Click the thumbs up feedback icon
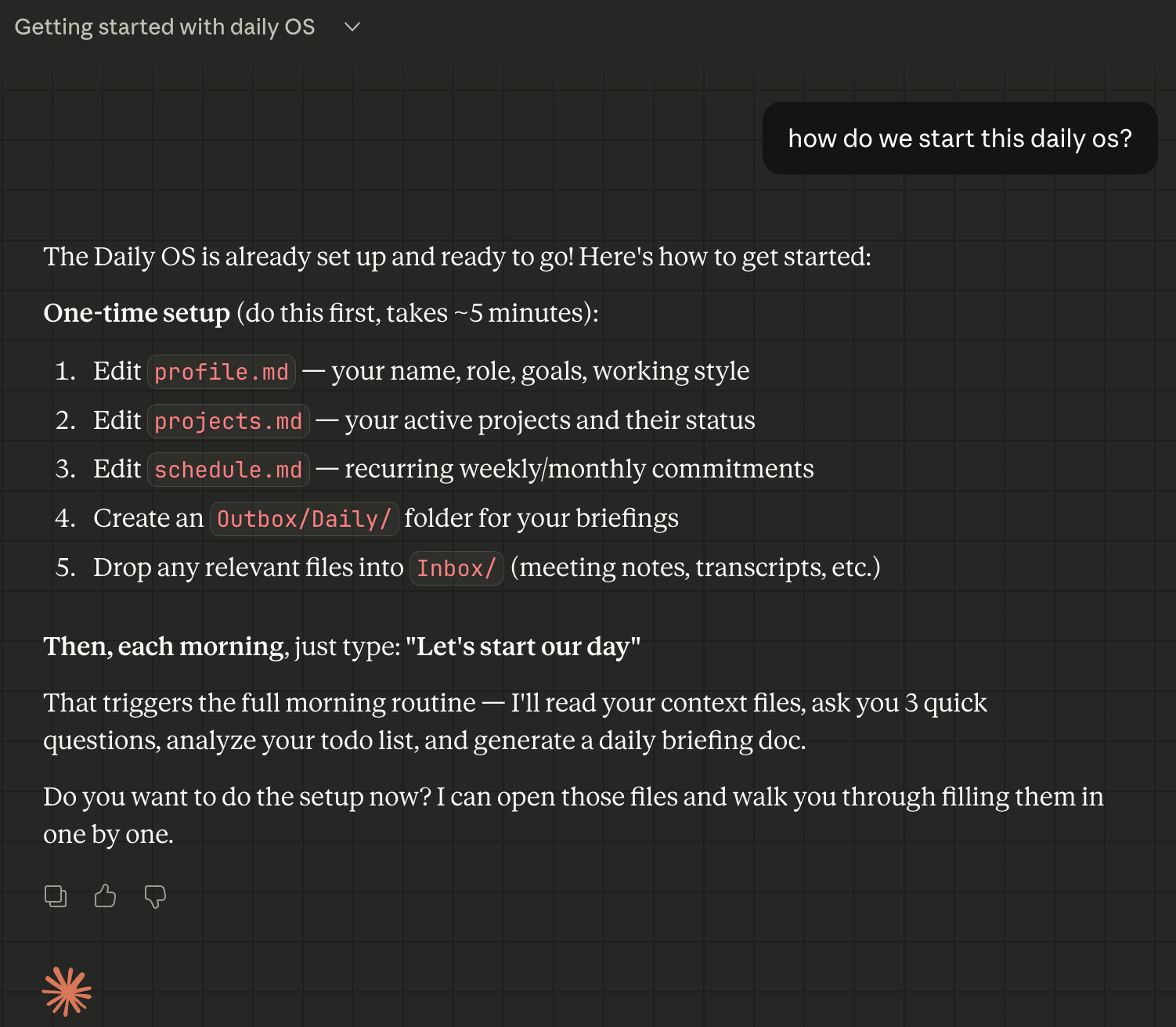The width and height of the screenshot is (1176, 1027). click(x=105, y=895)
